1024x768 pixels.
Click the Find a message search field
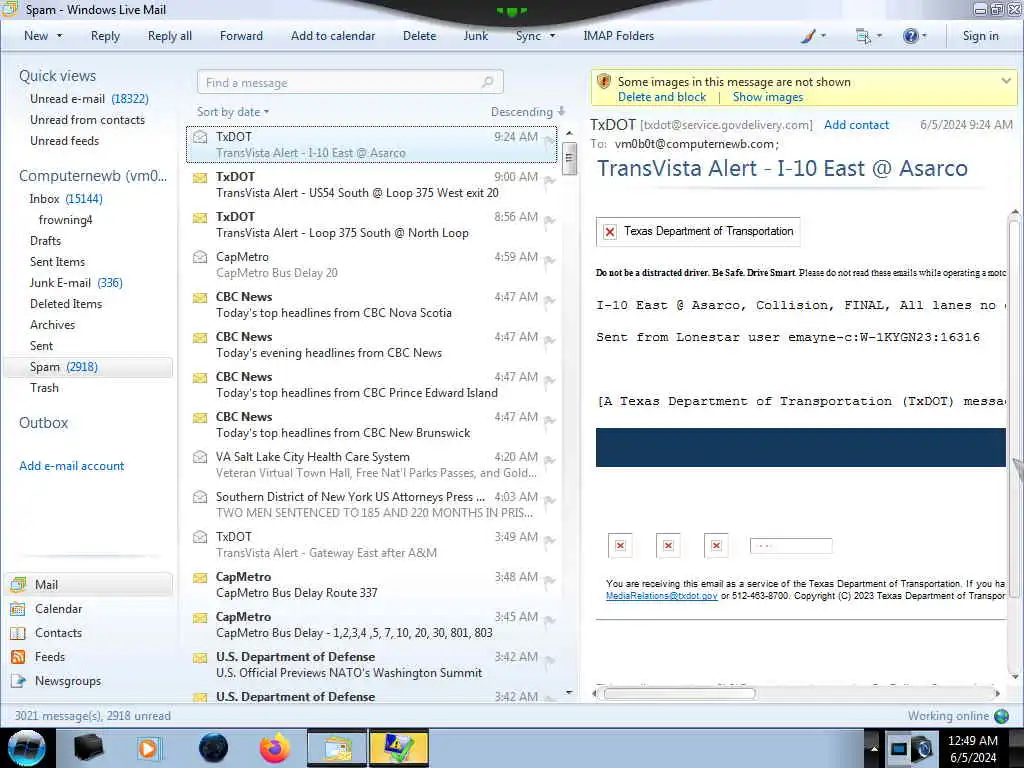pyautogui.click(x=350, y=82)
